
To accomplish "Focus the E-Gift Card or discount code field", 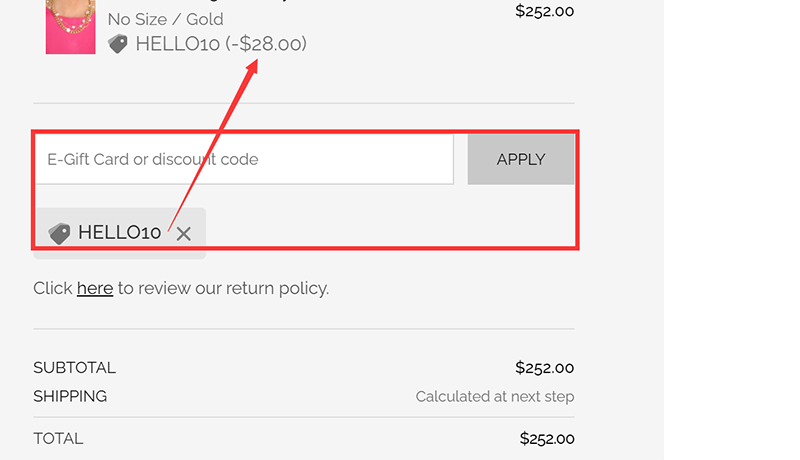I will point(244,159).
